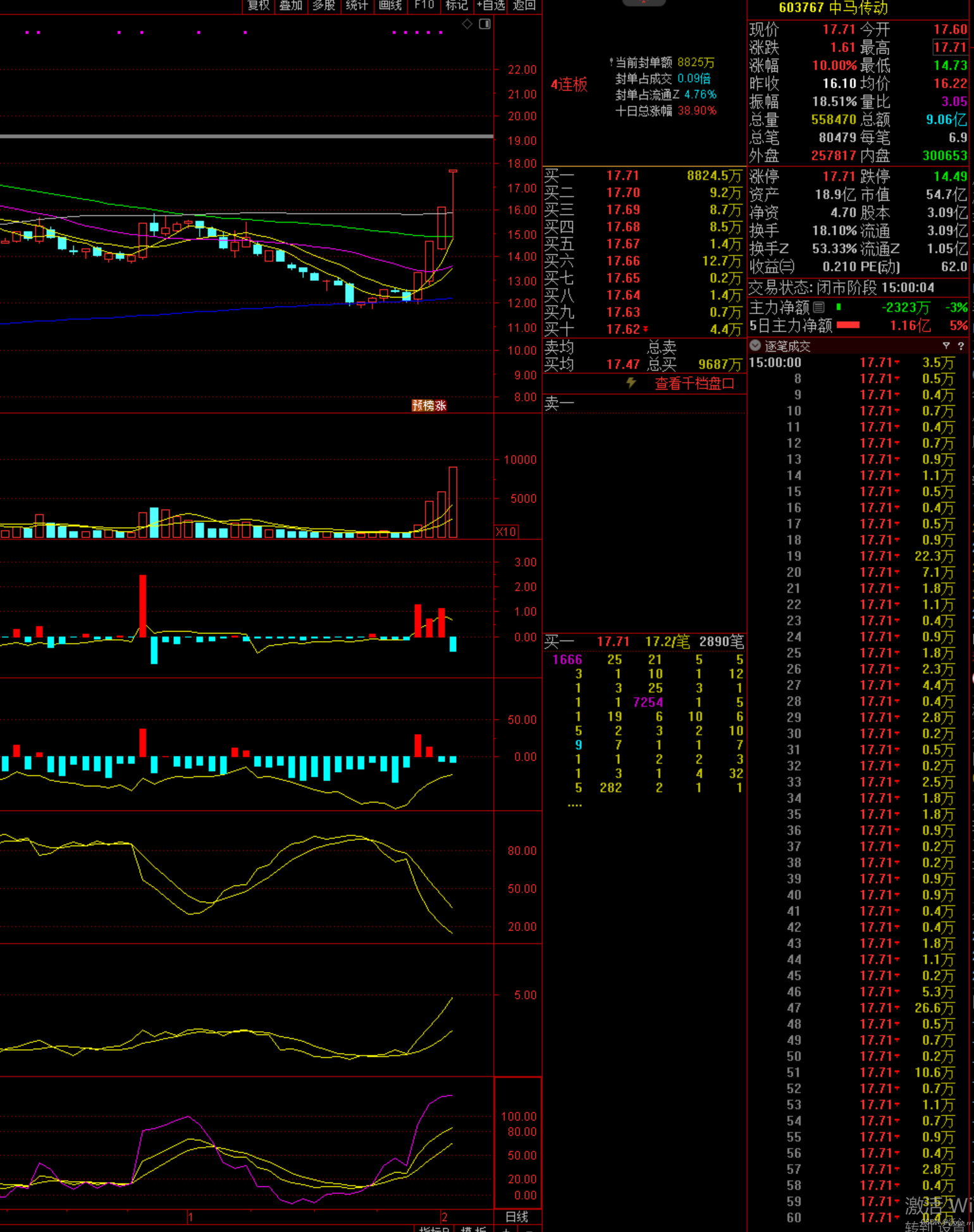
Task: Click the 买一 queue header 2890笔
Action: coord(722,642)
